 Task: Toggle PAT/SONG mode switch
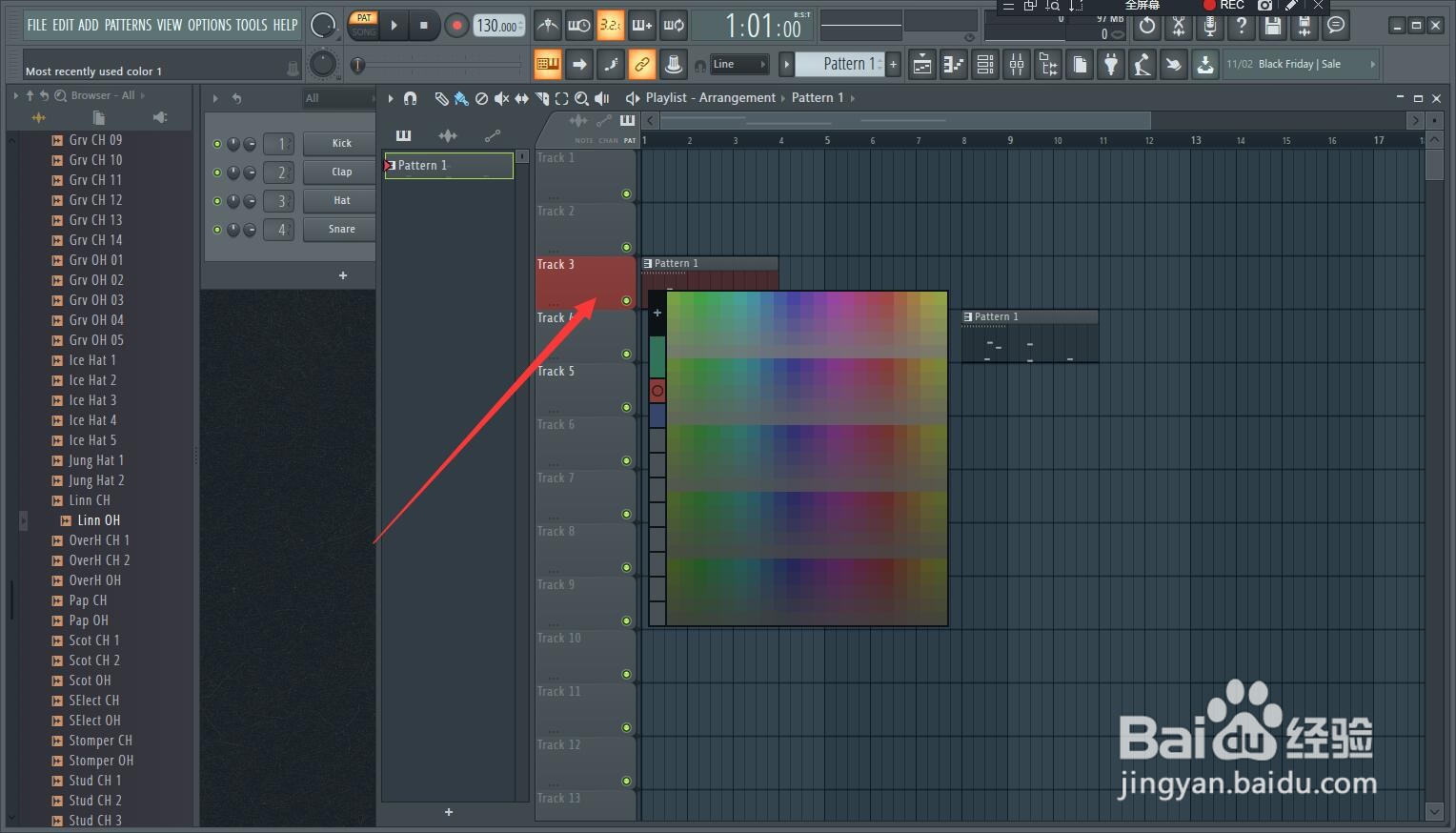363,25
